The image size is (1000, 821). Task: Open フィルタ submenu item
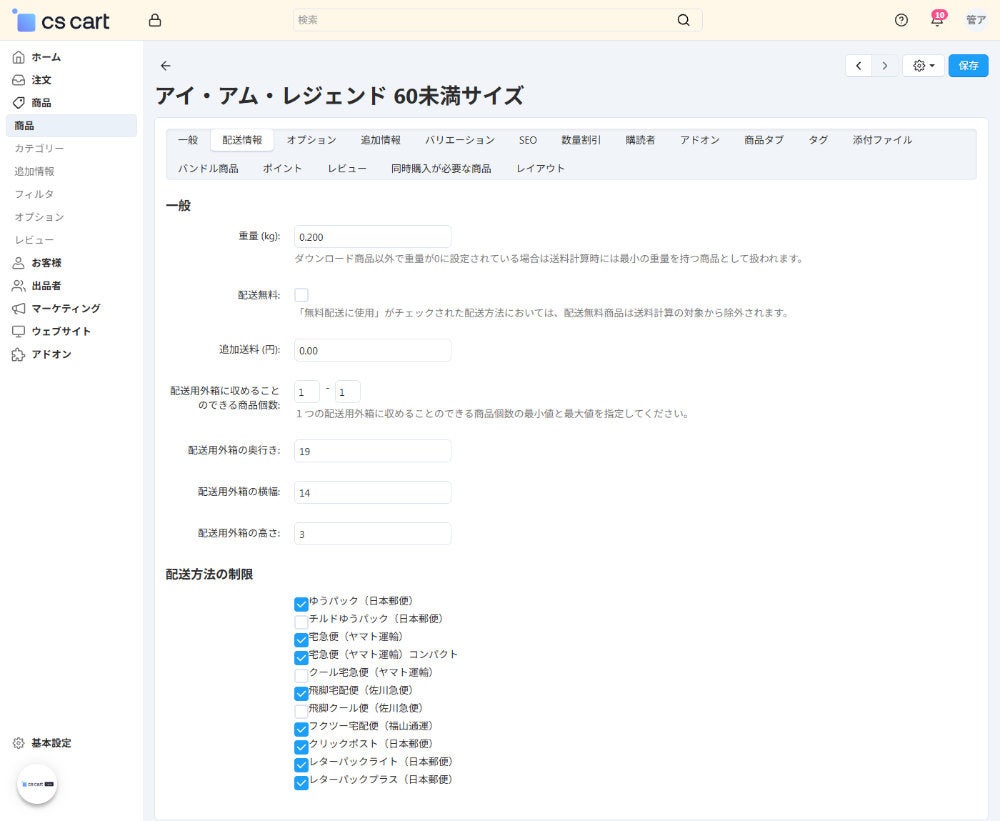[x=34, y=195]
